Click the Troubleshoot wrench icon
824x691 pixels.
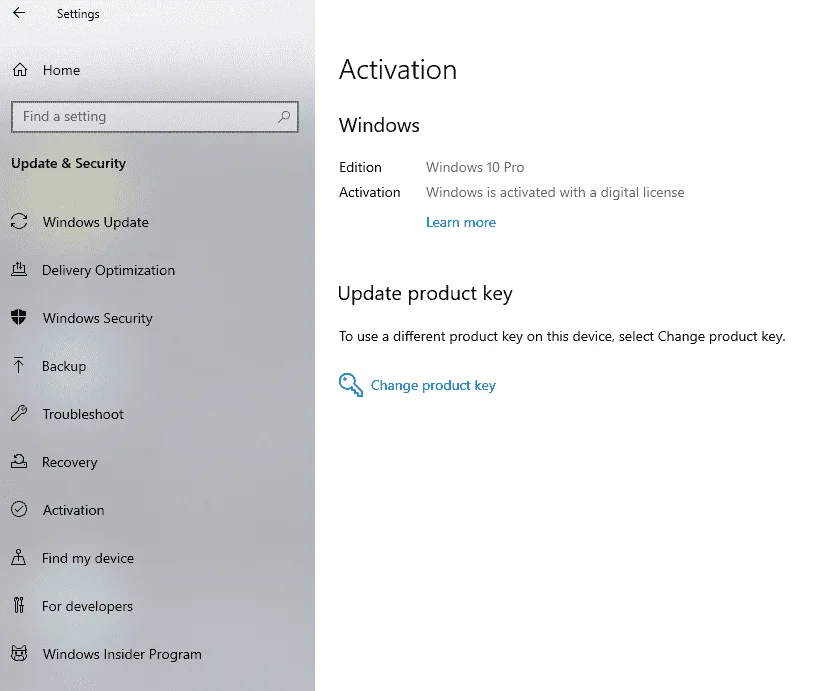pyautogui.click(x=19, y=414)
